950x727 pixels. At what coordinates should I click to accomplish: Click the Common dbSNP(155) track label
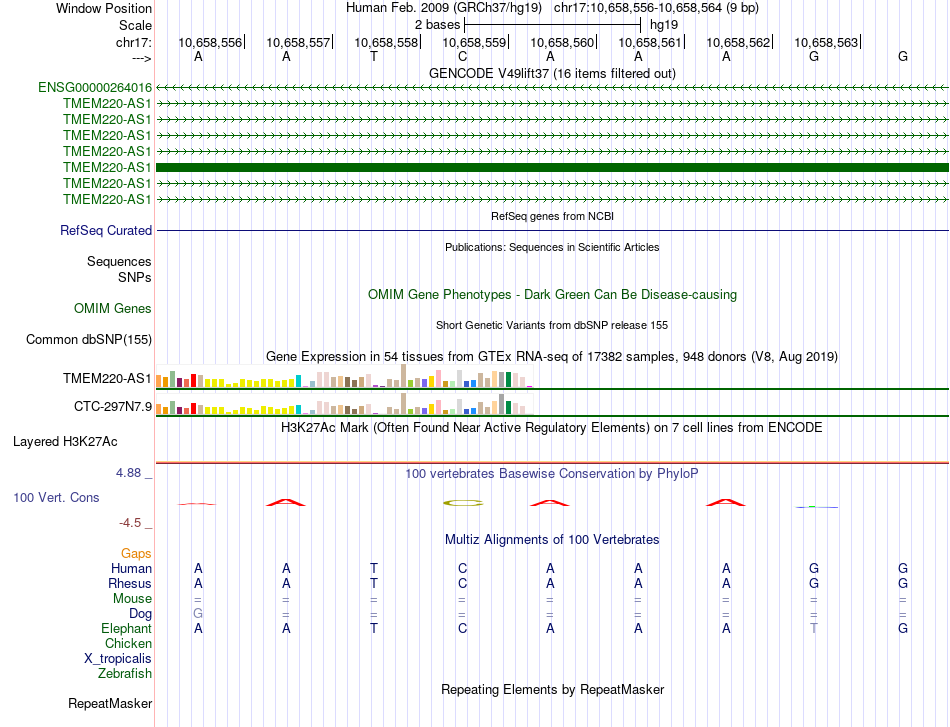point(88,339)
